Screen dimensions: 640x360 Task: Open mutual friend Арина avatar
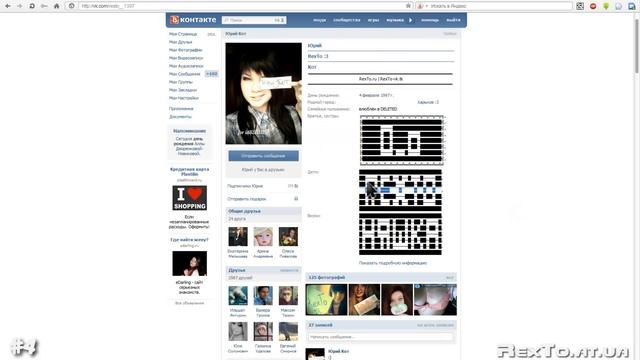click(263, 237)
